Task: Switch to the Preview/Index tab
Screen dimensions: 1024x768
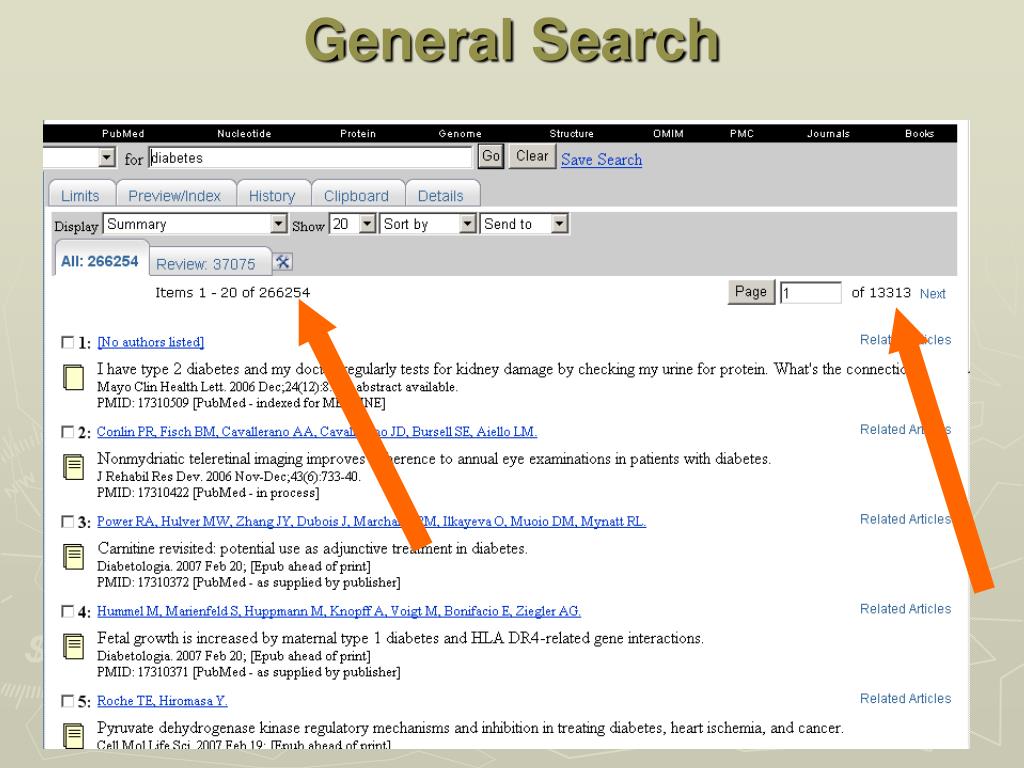Action: (x=174, y=195)
